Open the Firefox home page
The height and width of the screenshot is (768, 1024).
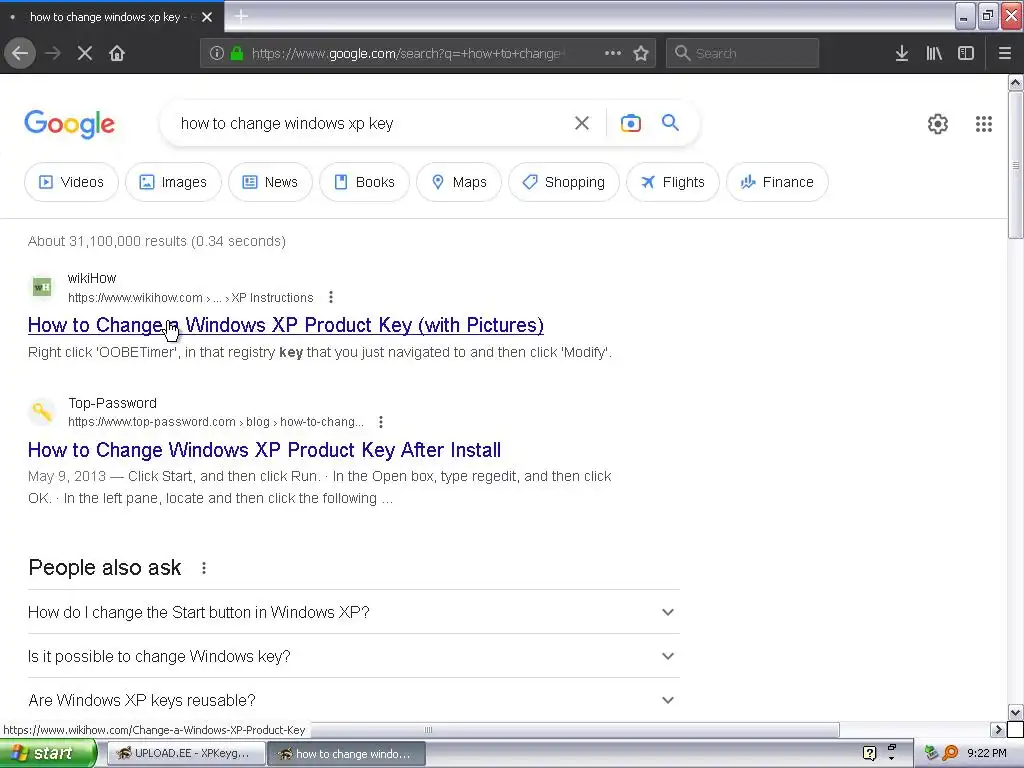[117, 53]
